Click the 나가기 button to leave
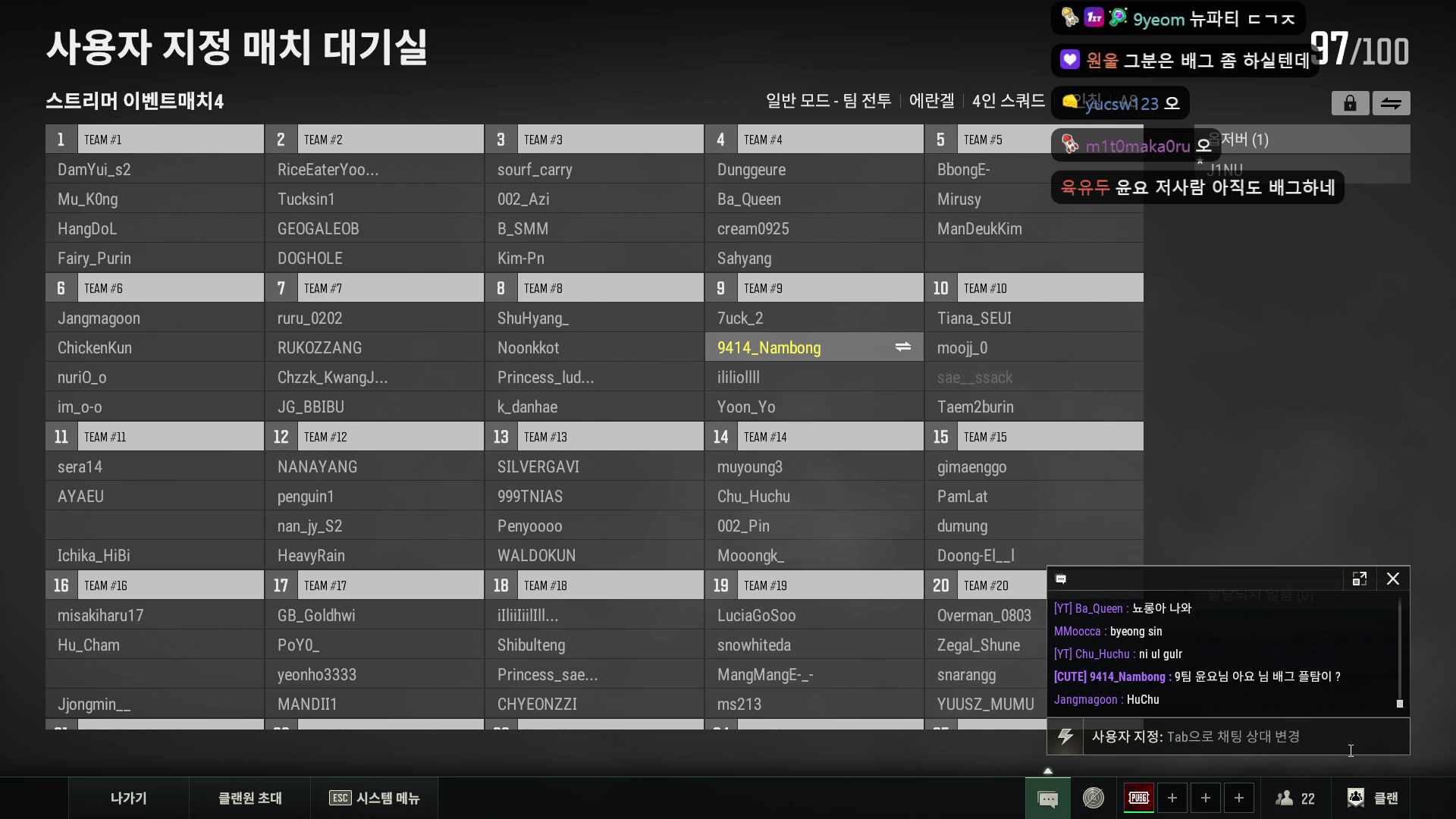 pos(129,798)
